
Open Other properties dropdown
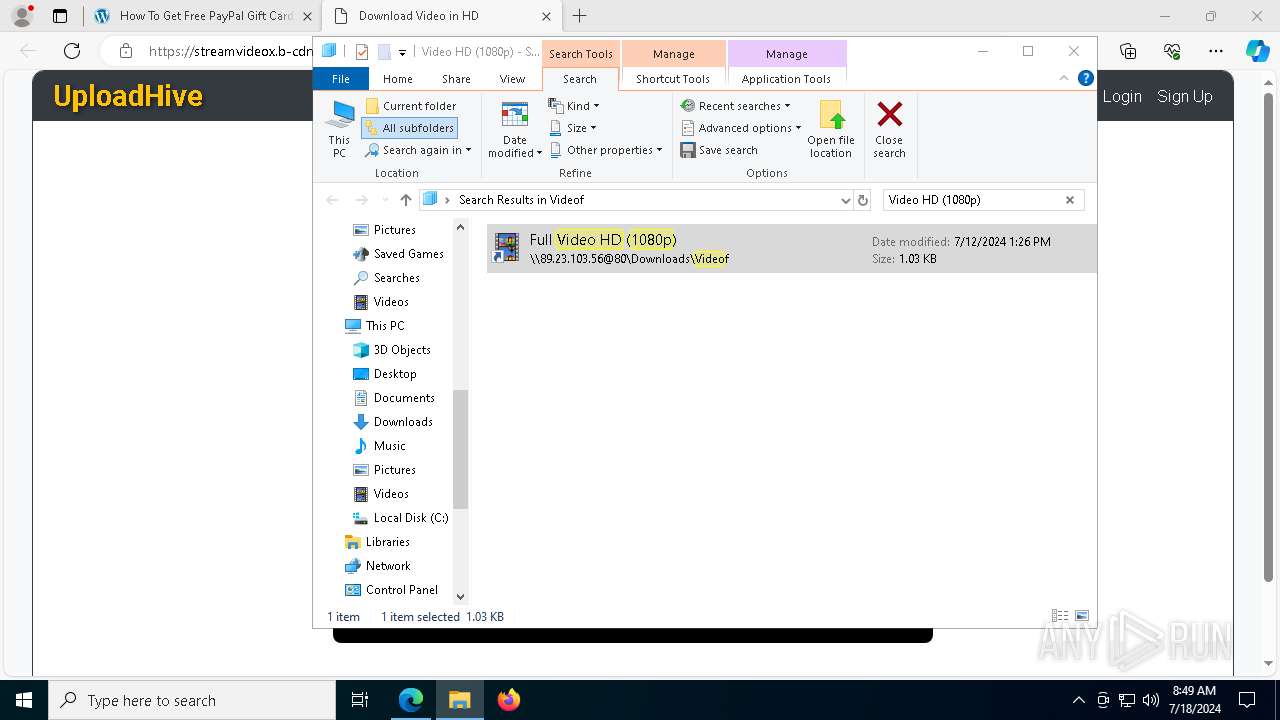pos(606,150)
